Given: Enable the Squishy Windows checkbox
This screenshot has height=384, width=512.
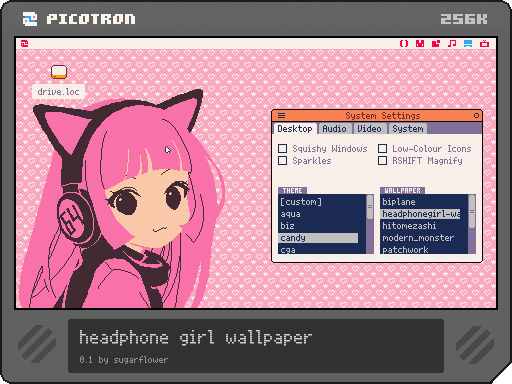Looking at the screenshot, I should 282,148.
